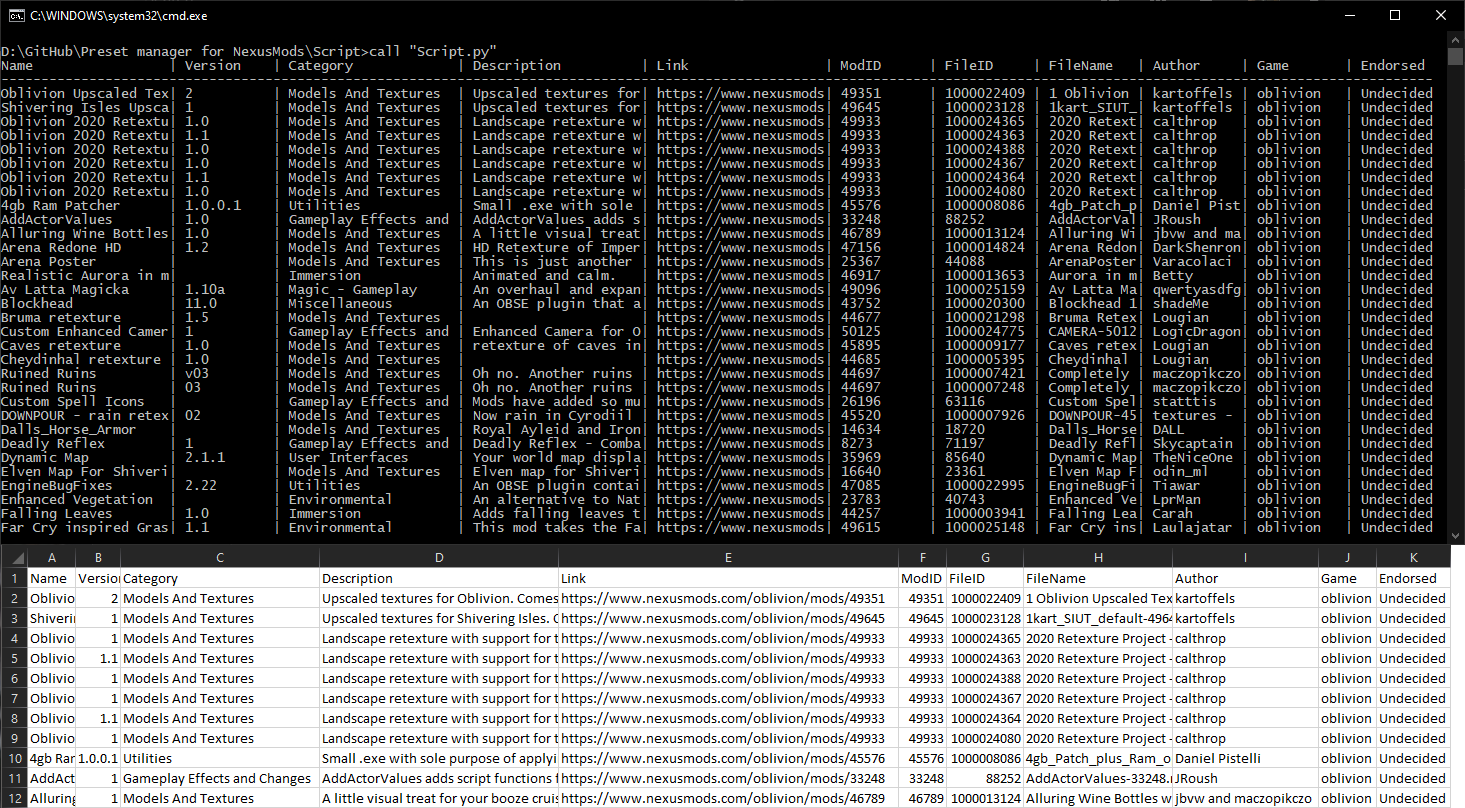
Task: Click the spreadsheet cell 'Utilities'
Action: click(220, 758)
